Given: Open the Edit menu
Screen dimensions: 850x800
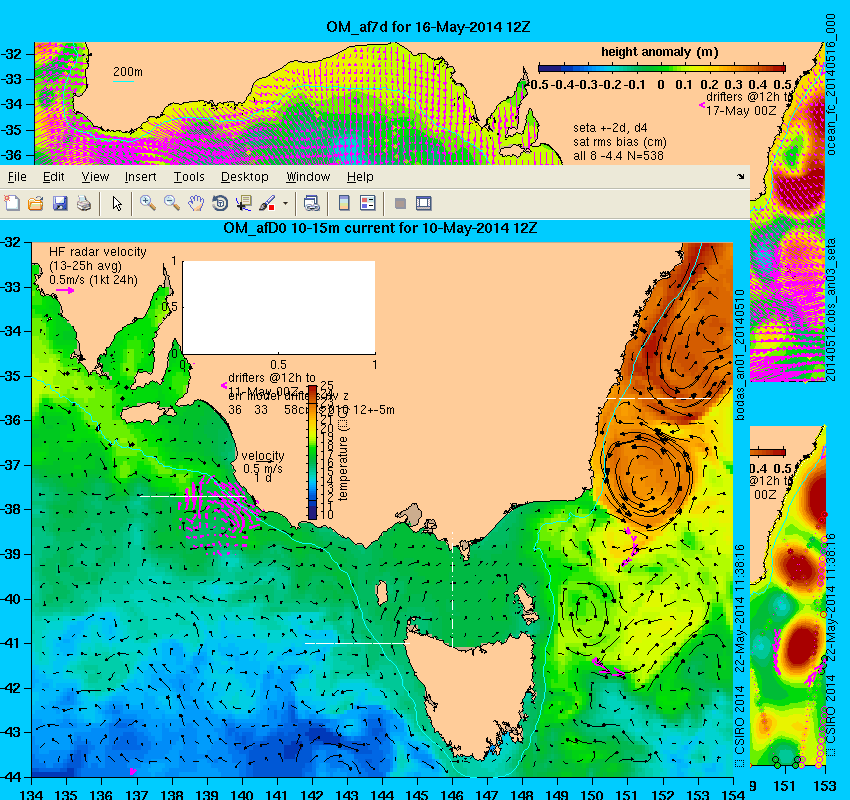Looking at the screenshot, I should click(x=54, y=177).
